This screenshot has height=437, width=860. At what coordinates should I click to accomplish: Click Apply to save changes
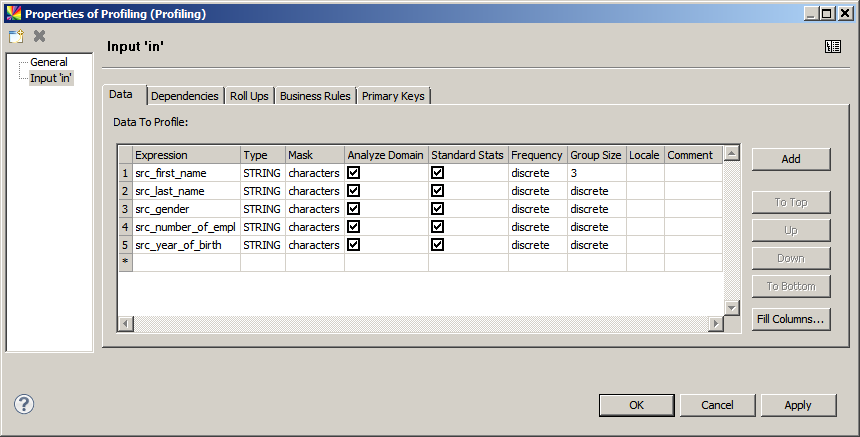click(798, 405)
